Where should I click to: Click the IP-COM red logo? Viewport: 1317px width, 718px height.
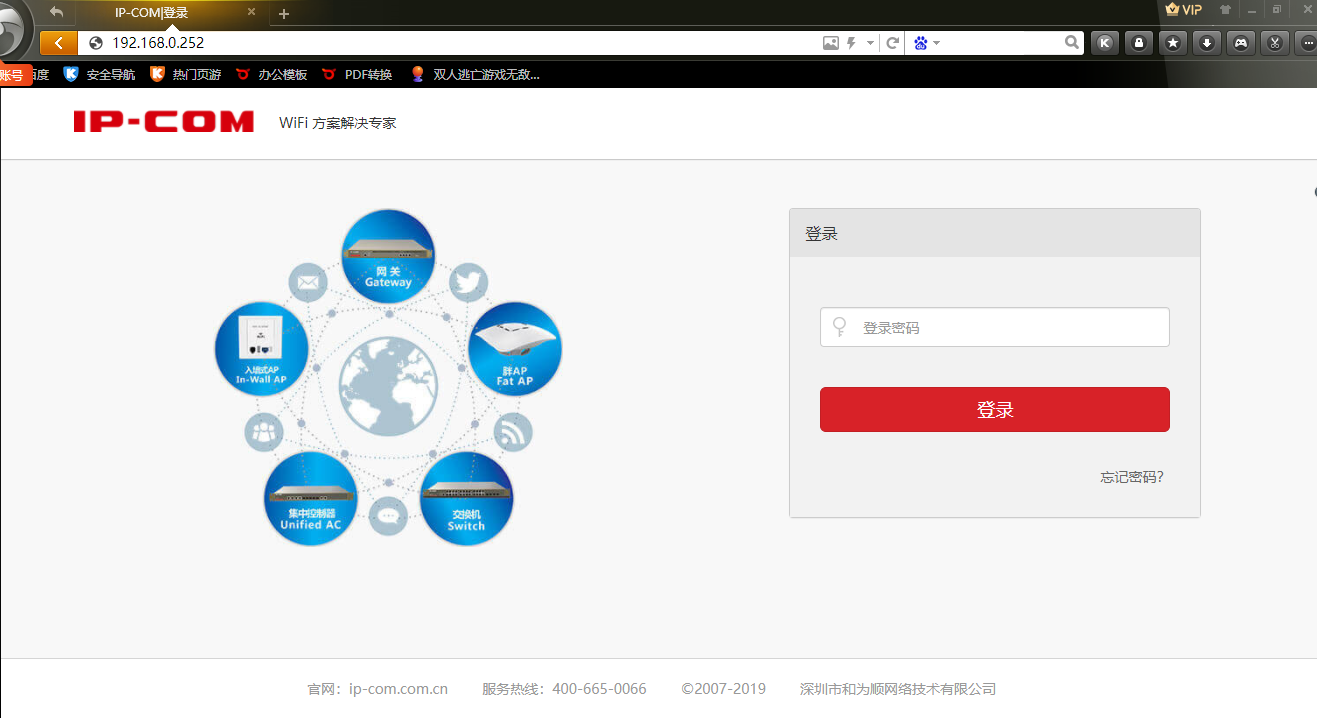(x=164, y=122)
